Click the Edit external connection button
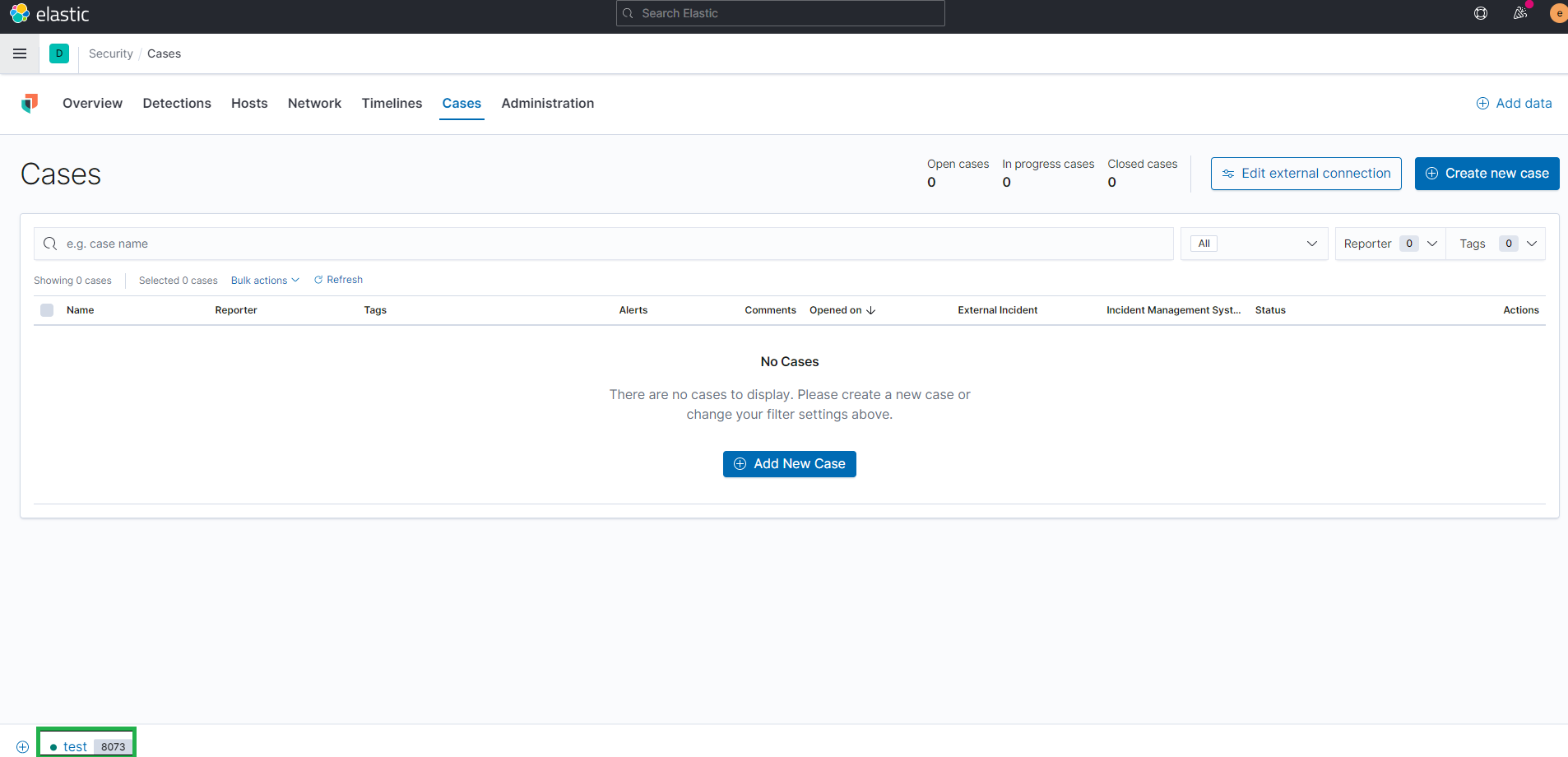 (x=1306, y=174)
